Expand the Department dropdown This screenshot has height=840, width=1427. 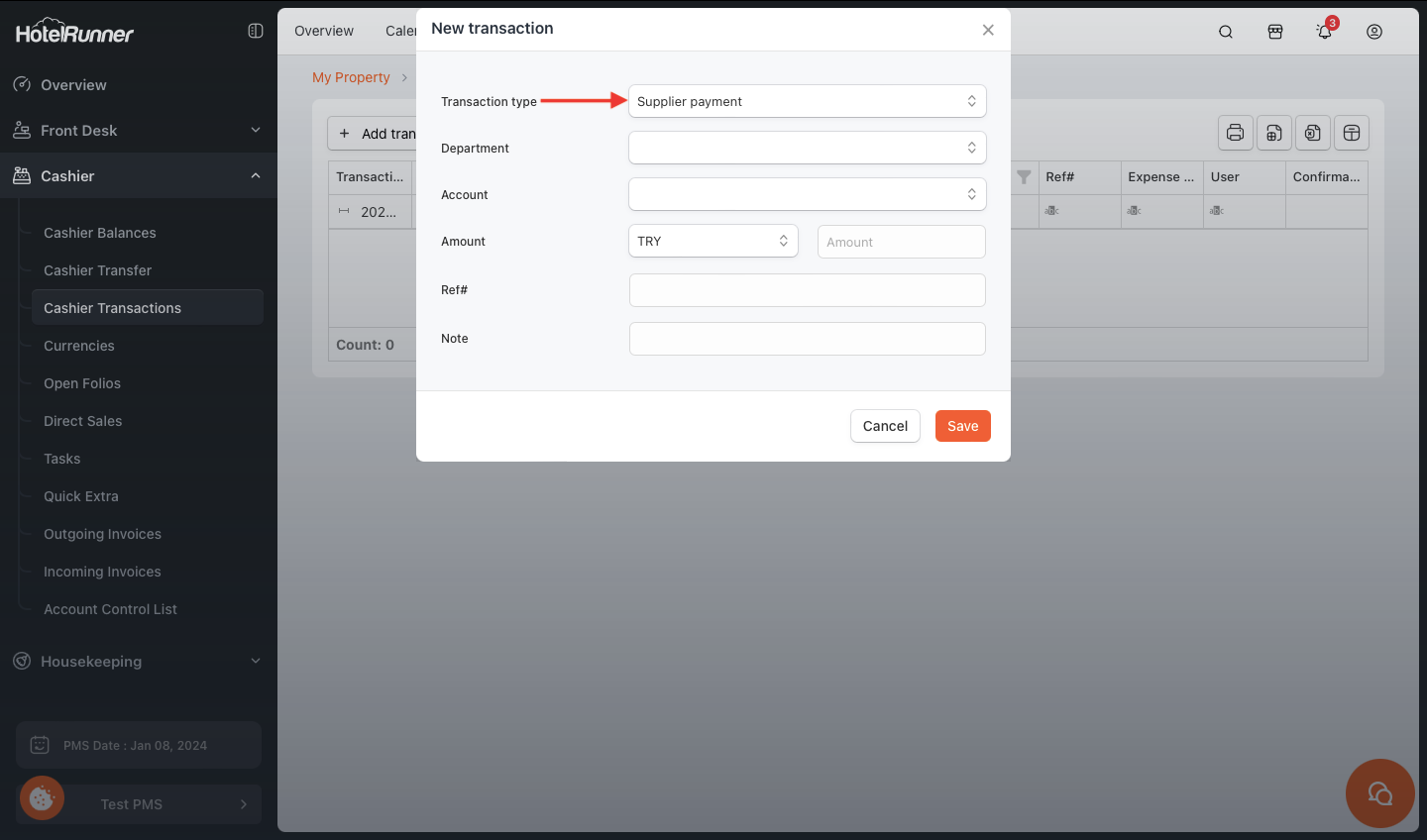807,148
